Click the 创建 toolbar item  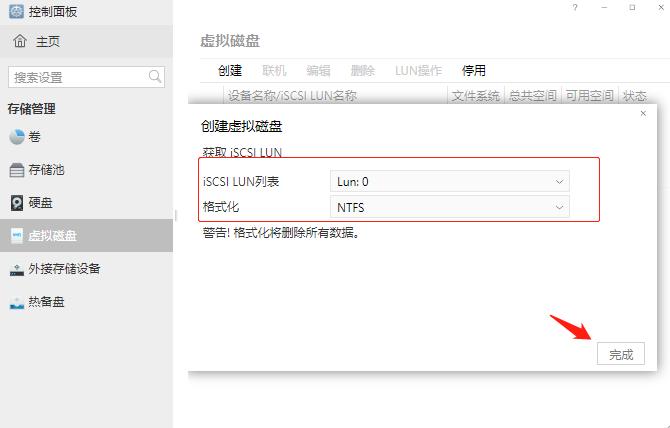(x=230, y=70)
